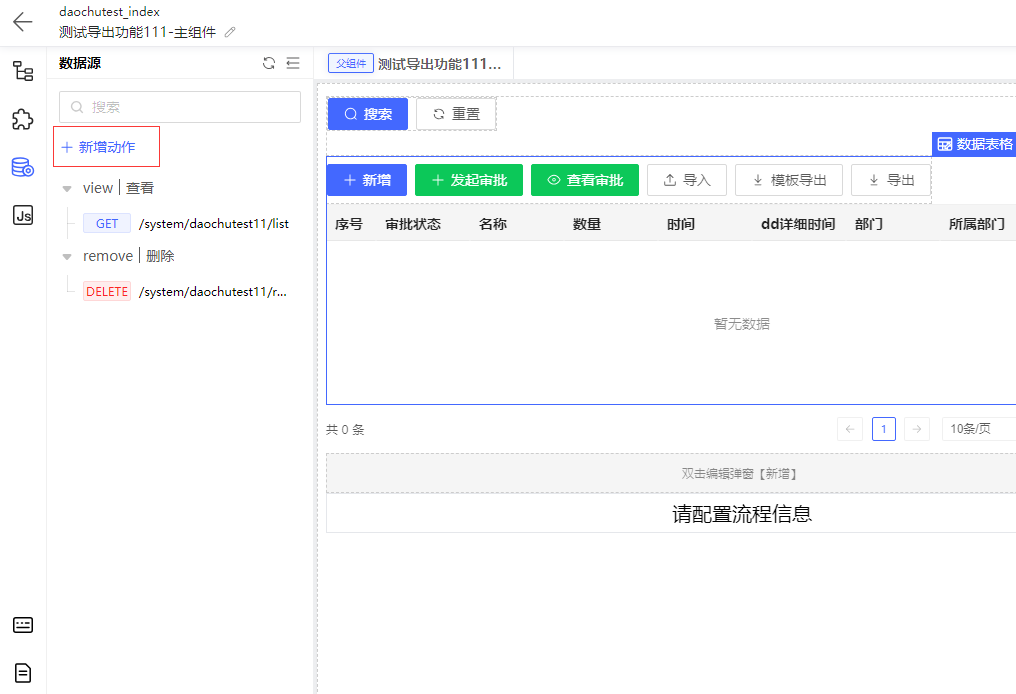This screenshot has height=694, width=1016.
Task: Select the DELETE /system/daochutest11/r... action
Action: (x=185, y=292)
